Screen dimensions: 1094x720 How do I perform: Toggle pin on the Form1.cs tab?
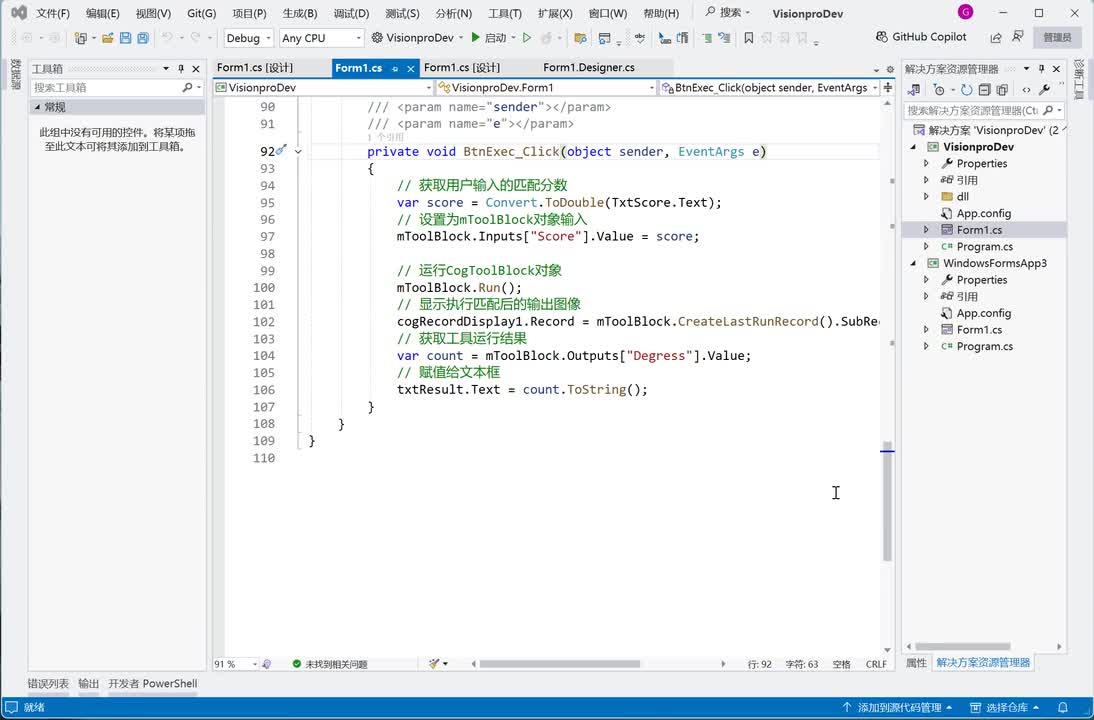click(395, 68)
